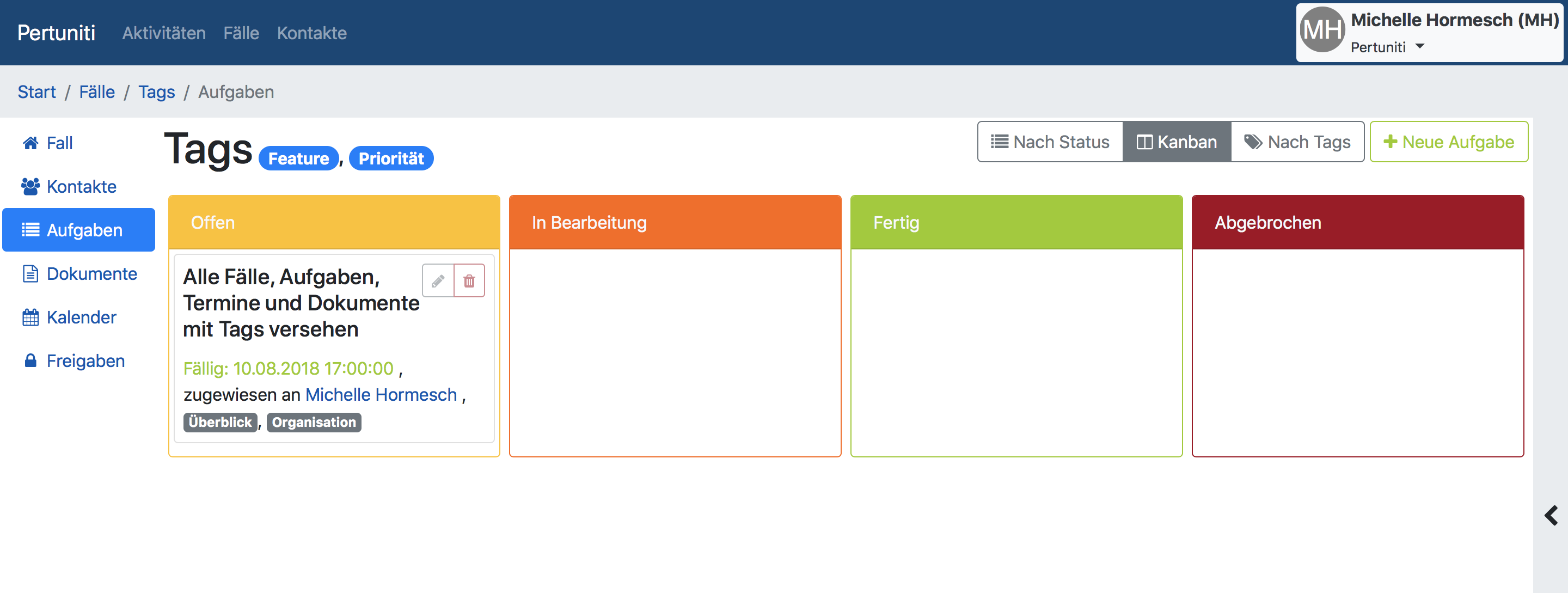Image resolution: width=1568 pixels, height=593 pixels.
Task: Switch to Nach Tags view
Action: click(x=1297, y=142)
